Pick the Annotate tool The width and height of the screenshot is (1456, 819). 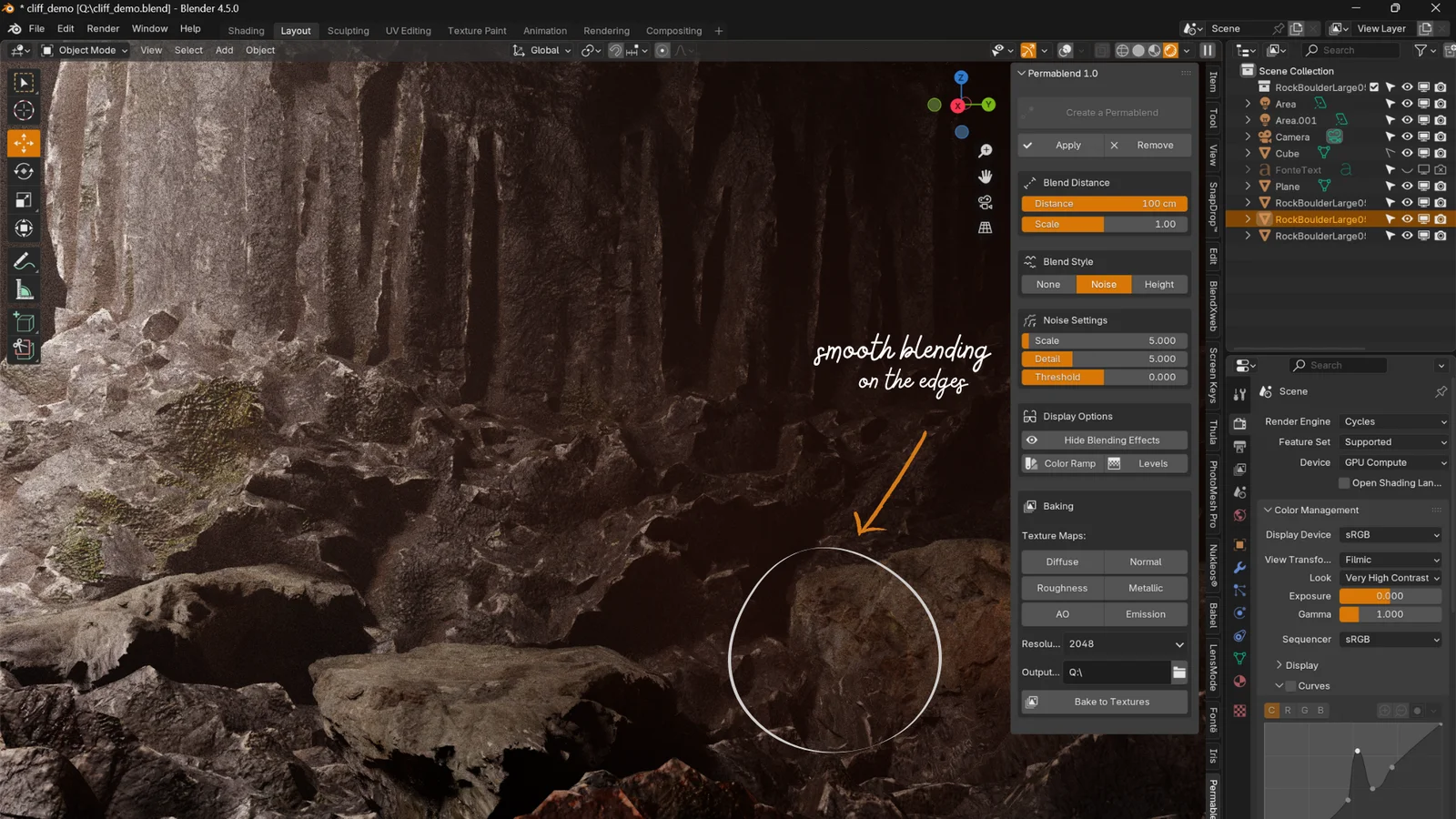pos(24,260)
